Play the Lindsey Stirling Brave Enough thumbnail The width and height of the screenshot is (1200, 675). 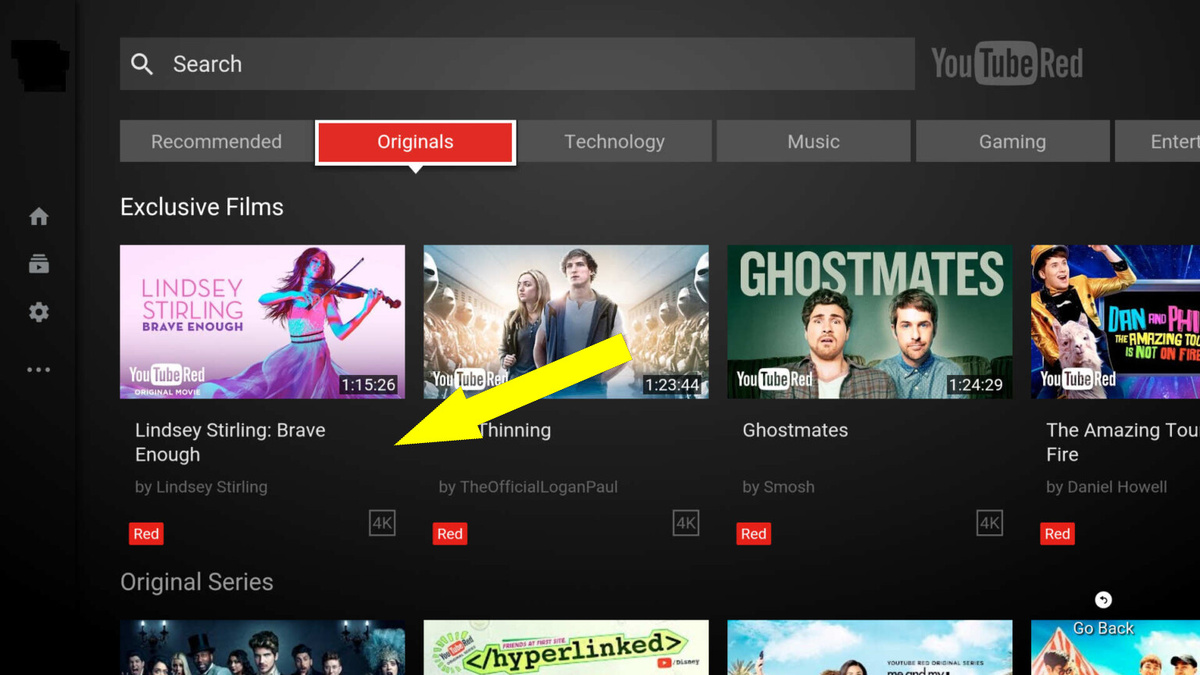[262, 322]
